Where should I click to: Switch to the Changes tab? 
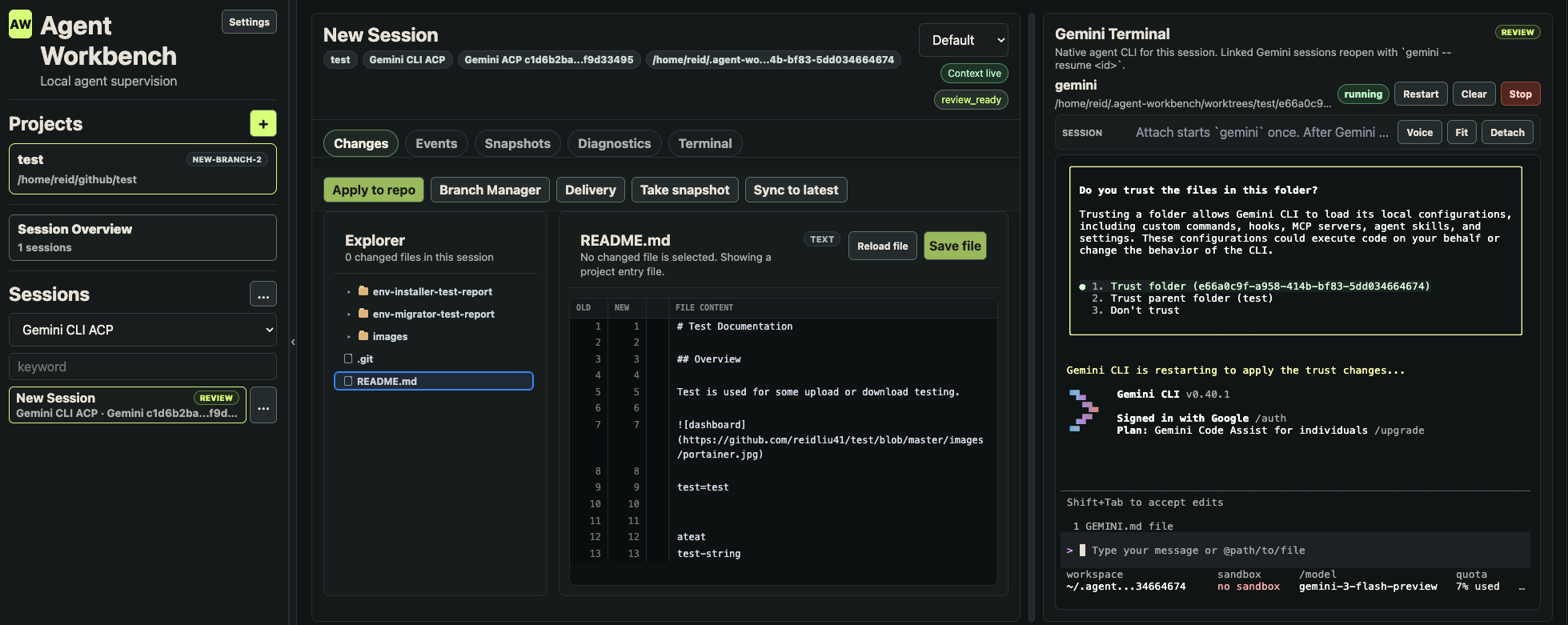(361, 143)
